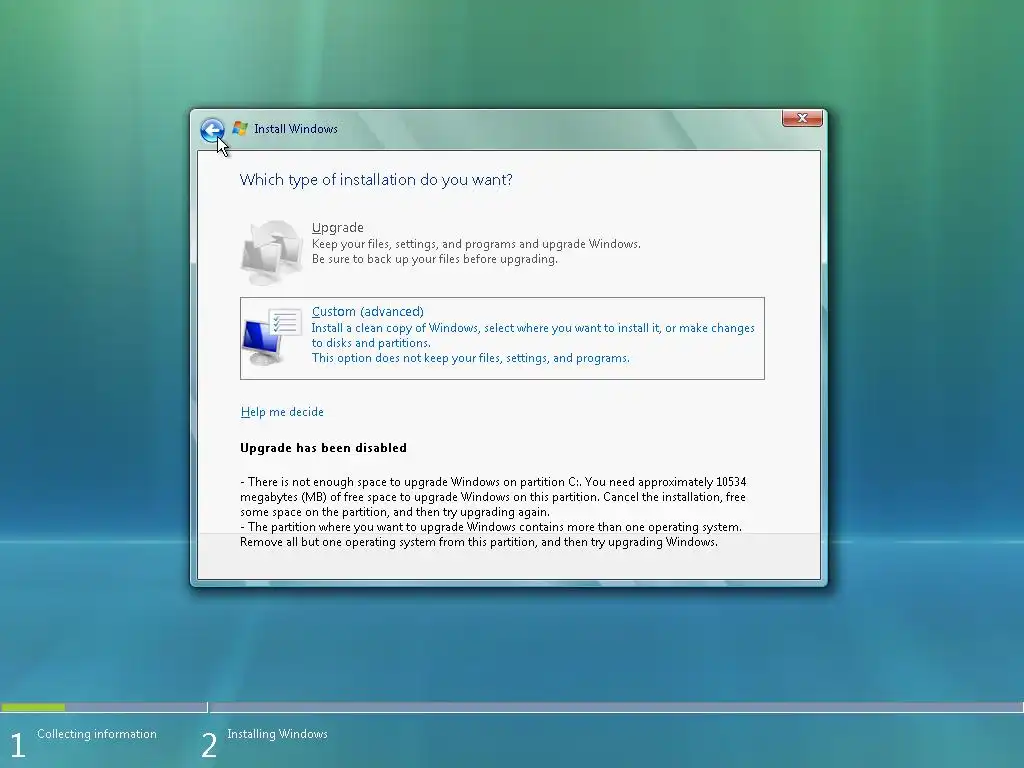The height and width of the screenshot is (768, 1024).
Task: Click the Windows flag logo in the title bar
Action: [x=240, y=129]
